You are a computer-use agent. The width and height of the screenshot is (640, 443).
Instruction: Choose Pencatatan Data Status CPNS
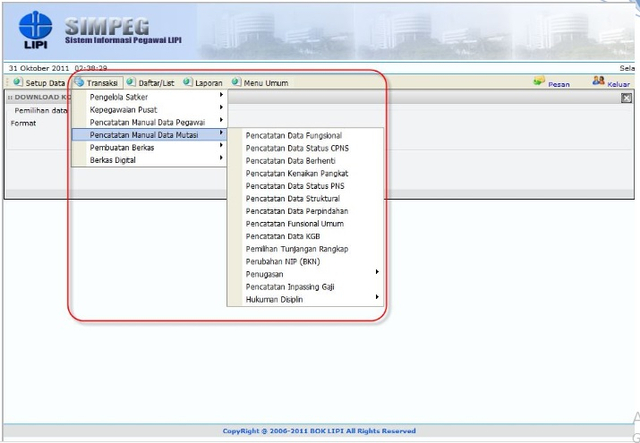click(297, 148)
